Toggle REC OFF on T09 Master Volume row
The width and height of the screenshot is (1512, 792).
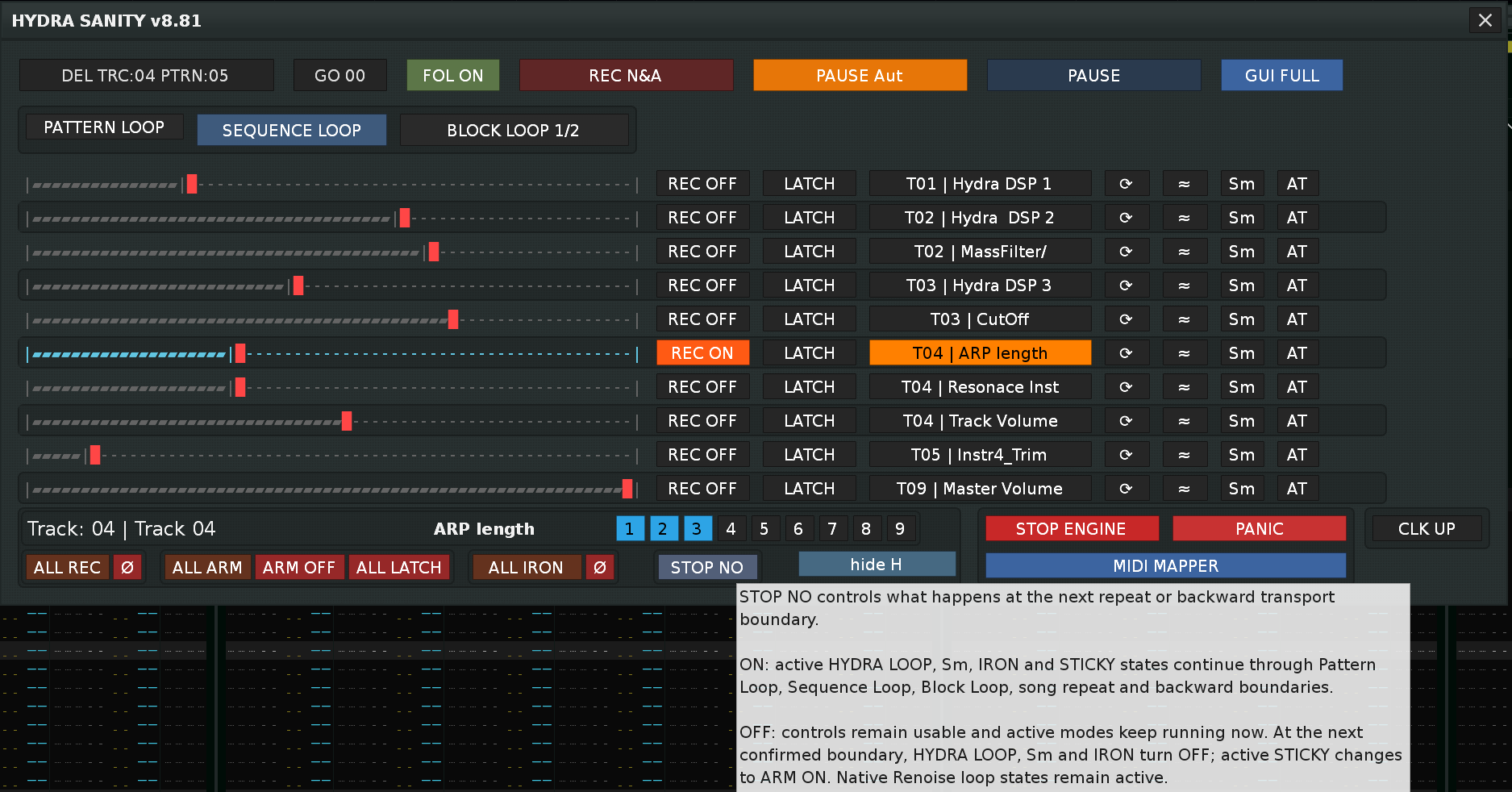pos(702,489)
